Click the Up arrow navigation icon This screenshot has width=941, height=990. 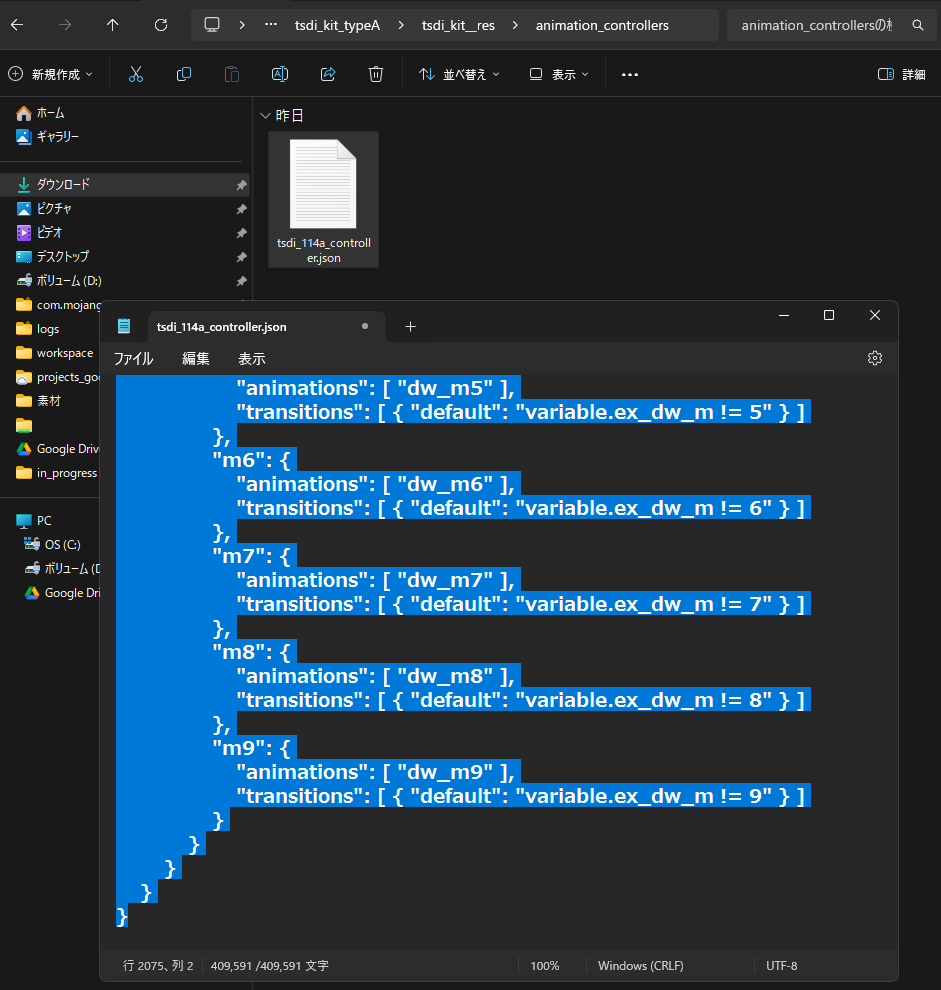112,25
